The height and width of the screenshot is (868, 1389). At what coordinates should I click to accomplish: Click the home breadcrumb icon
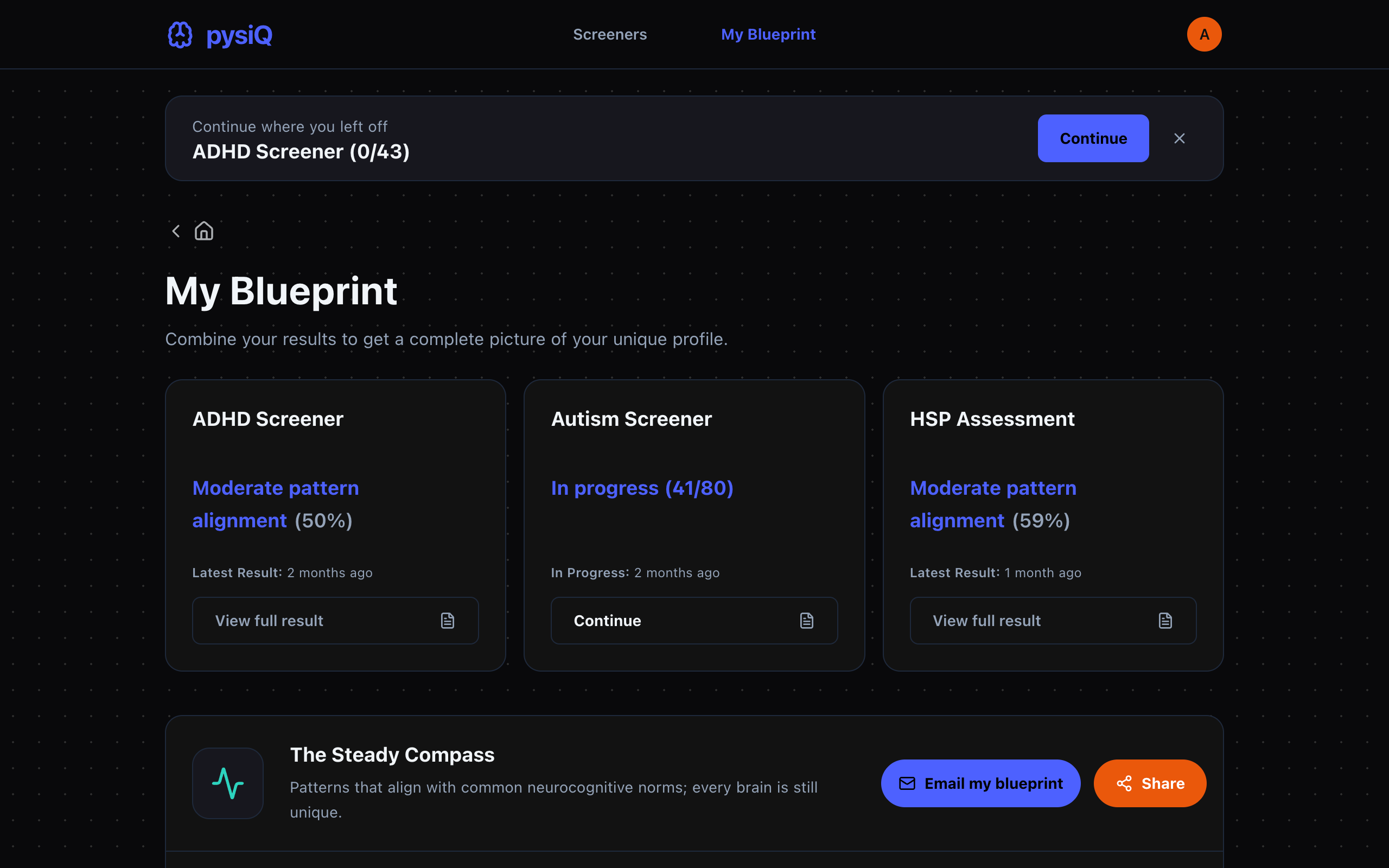pos(204,231)
